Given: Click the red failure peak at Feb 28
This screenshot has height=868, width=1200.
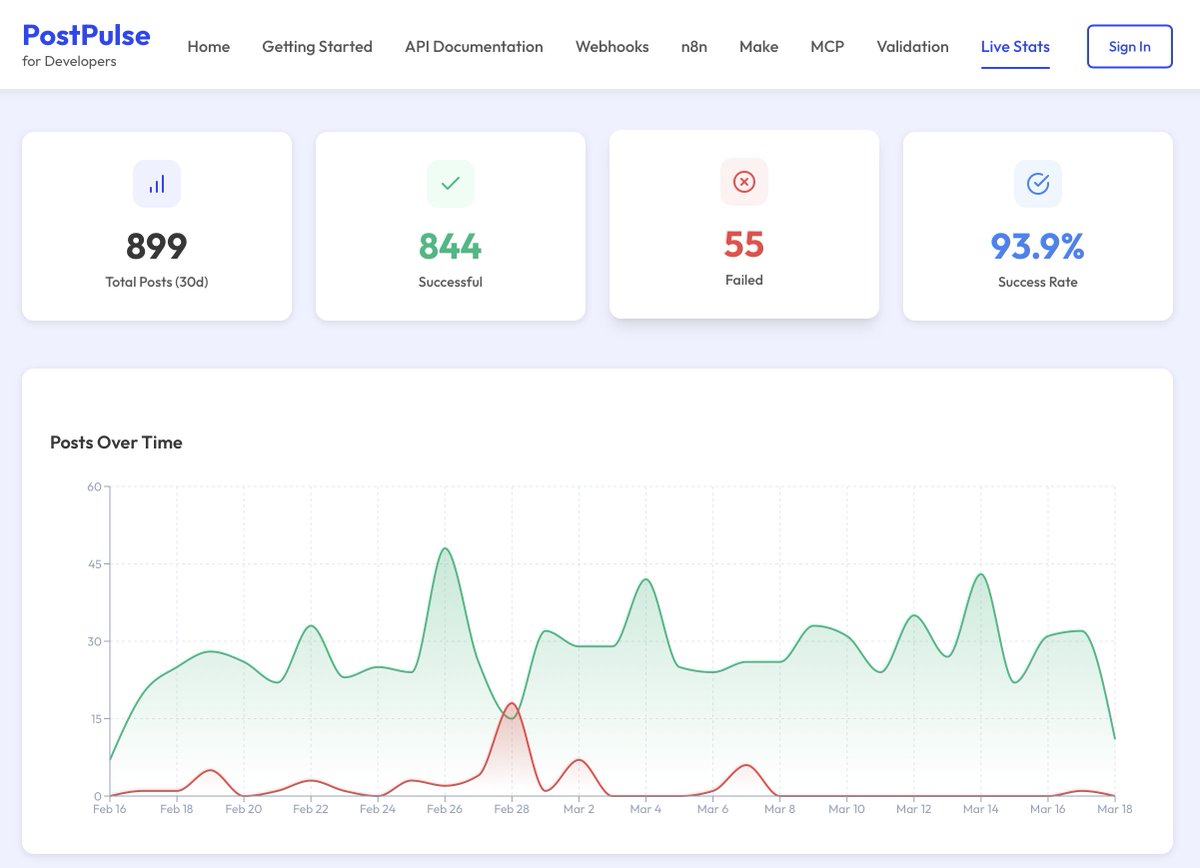Looking at the screenshot, I should point(512,704).
